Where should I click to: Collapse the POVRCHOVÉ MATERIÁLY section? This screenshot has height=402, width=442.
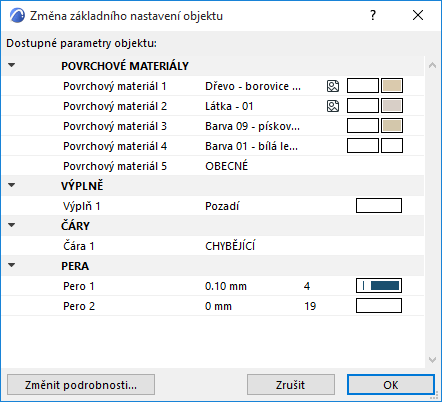(x=12, y=65)
